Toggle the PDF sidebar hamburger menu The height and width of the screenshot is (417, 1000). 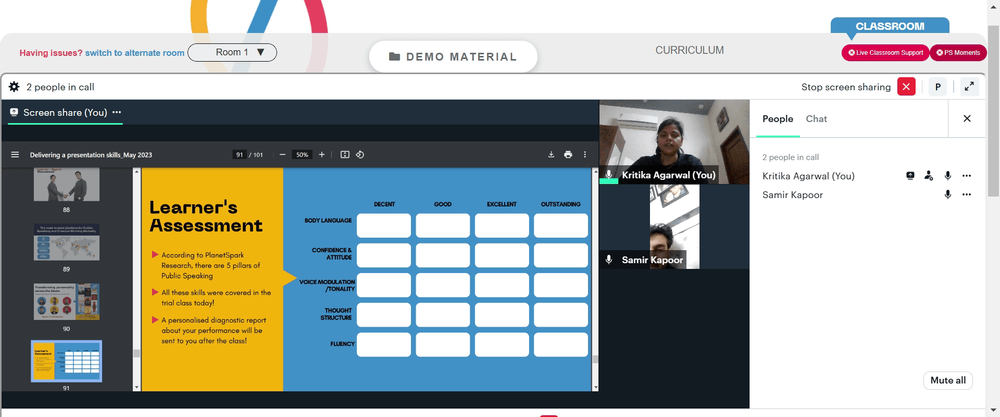pyautogui.click(x=15, y=154)
